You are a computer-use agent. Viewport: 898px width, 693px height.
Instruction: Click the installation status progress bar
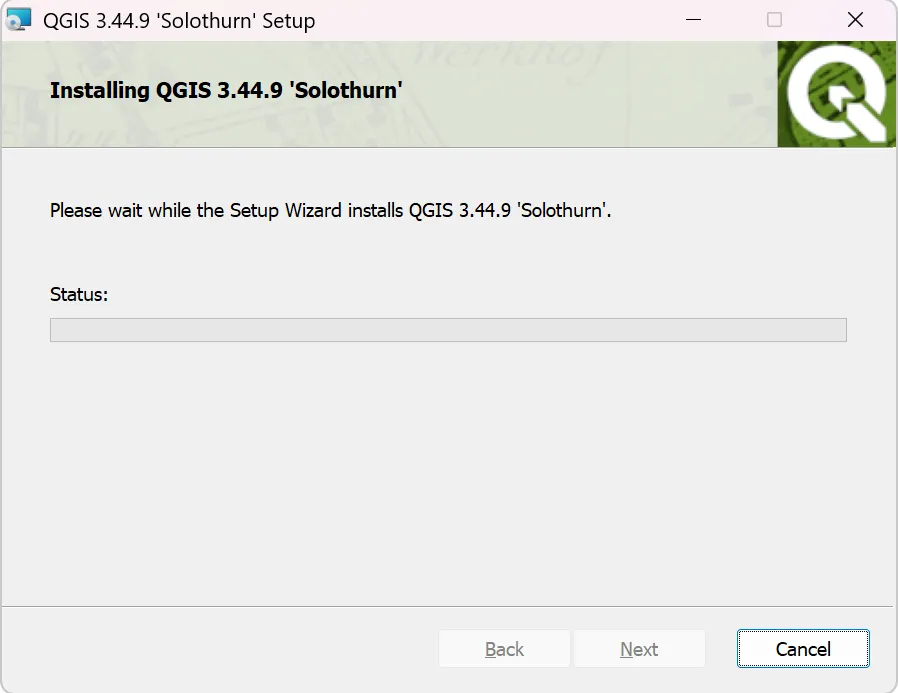click(x=448, y=330)
